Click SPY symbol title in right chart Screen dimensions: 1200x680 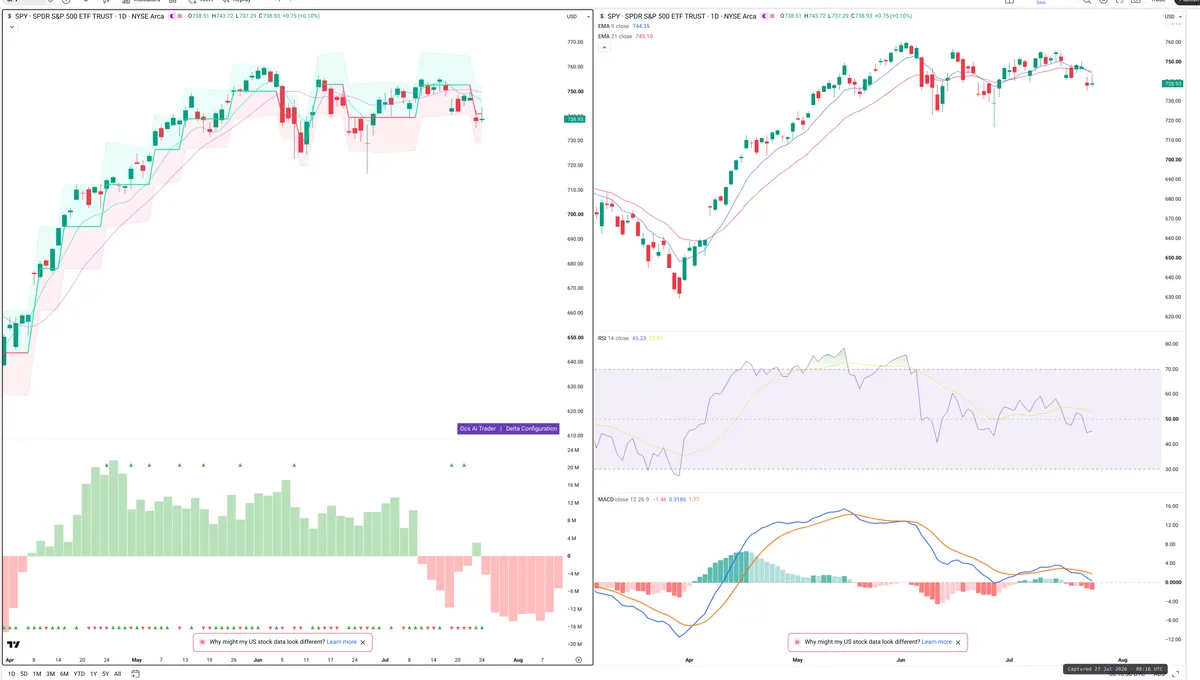tap(683, 16)
